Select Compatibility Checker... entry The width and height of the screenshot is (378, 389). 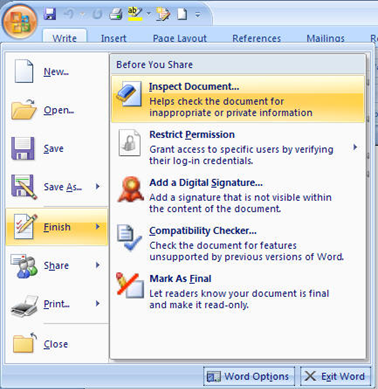click(238, 243)
